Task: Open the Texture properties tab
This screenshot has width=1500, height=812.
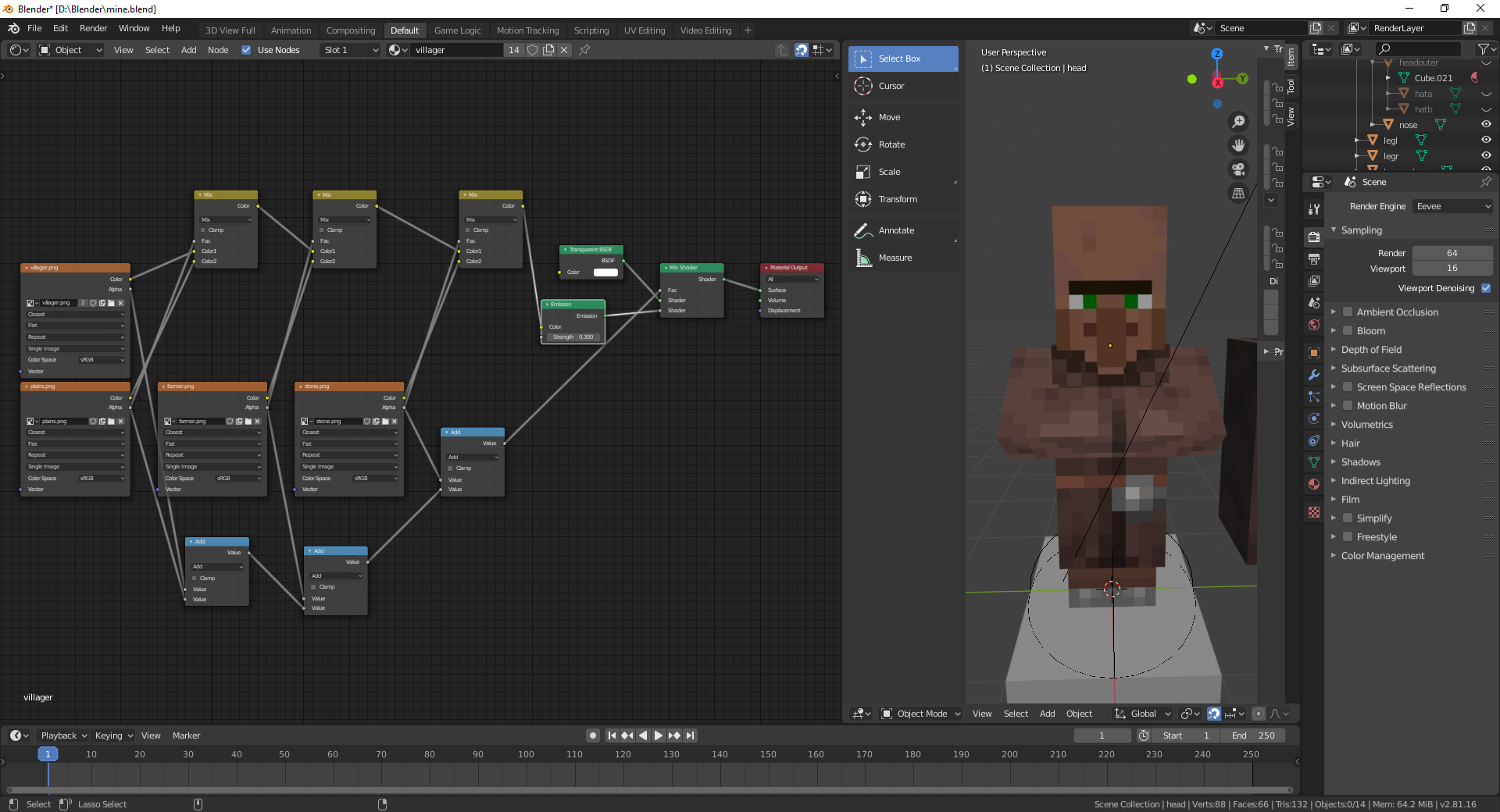Action: pos(1314,512)
